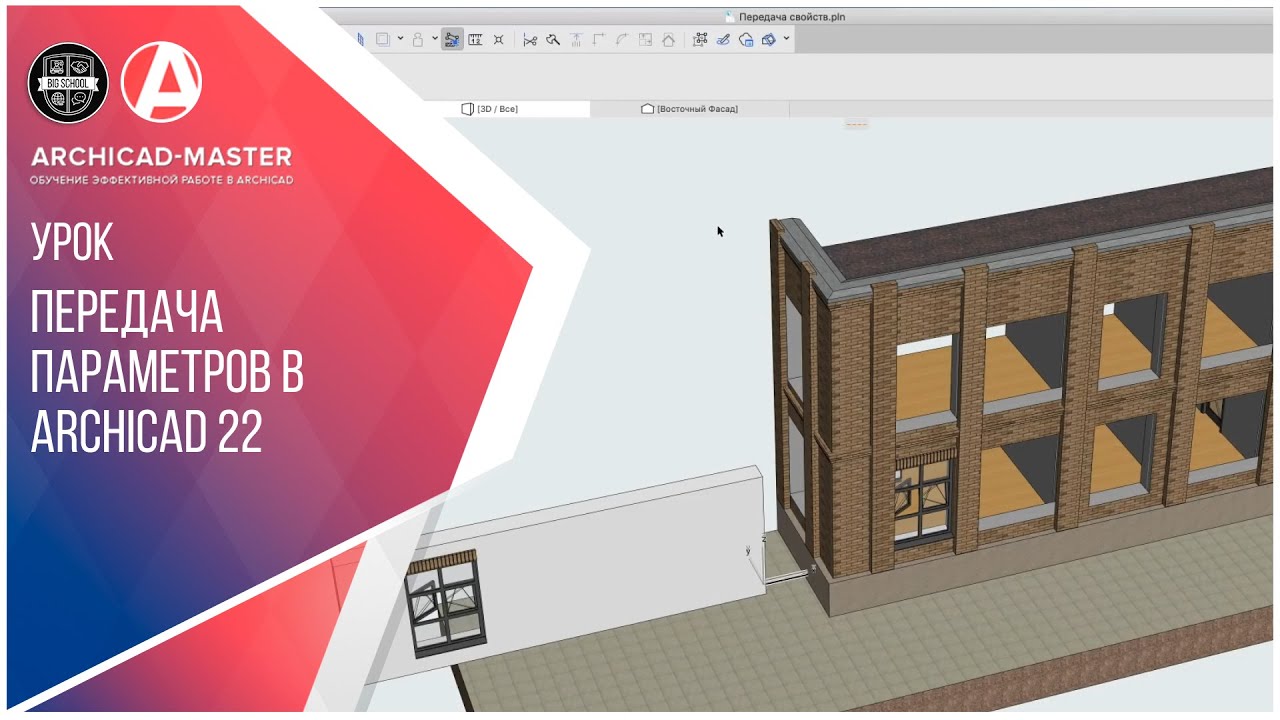This screenshot has width=1280, height=720.
Task: Expand the arrow beside the lock icon
Action: [x=435, y=39]
